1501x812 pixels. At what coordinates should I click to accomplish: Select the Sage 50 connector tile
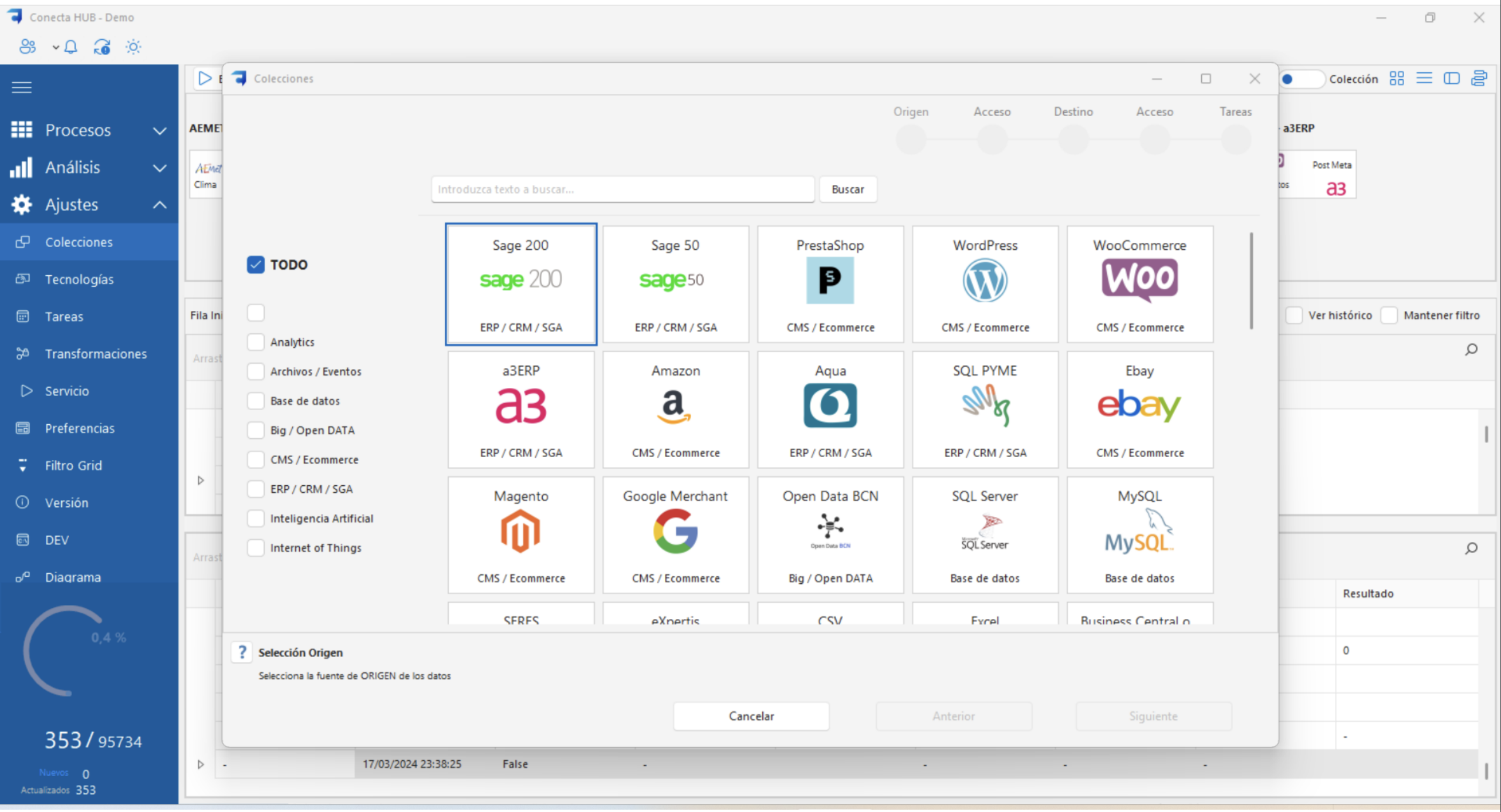[x=675, y=285]
